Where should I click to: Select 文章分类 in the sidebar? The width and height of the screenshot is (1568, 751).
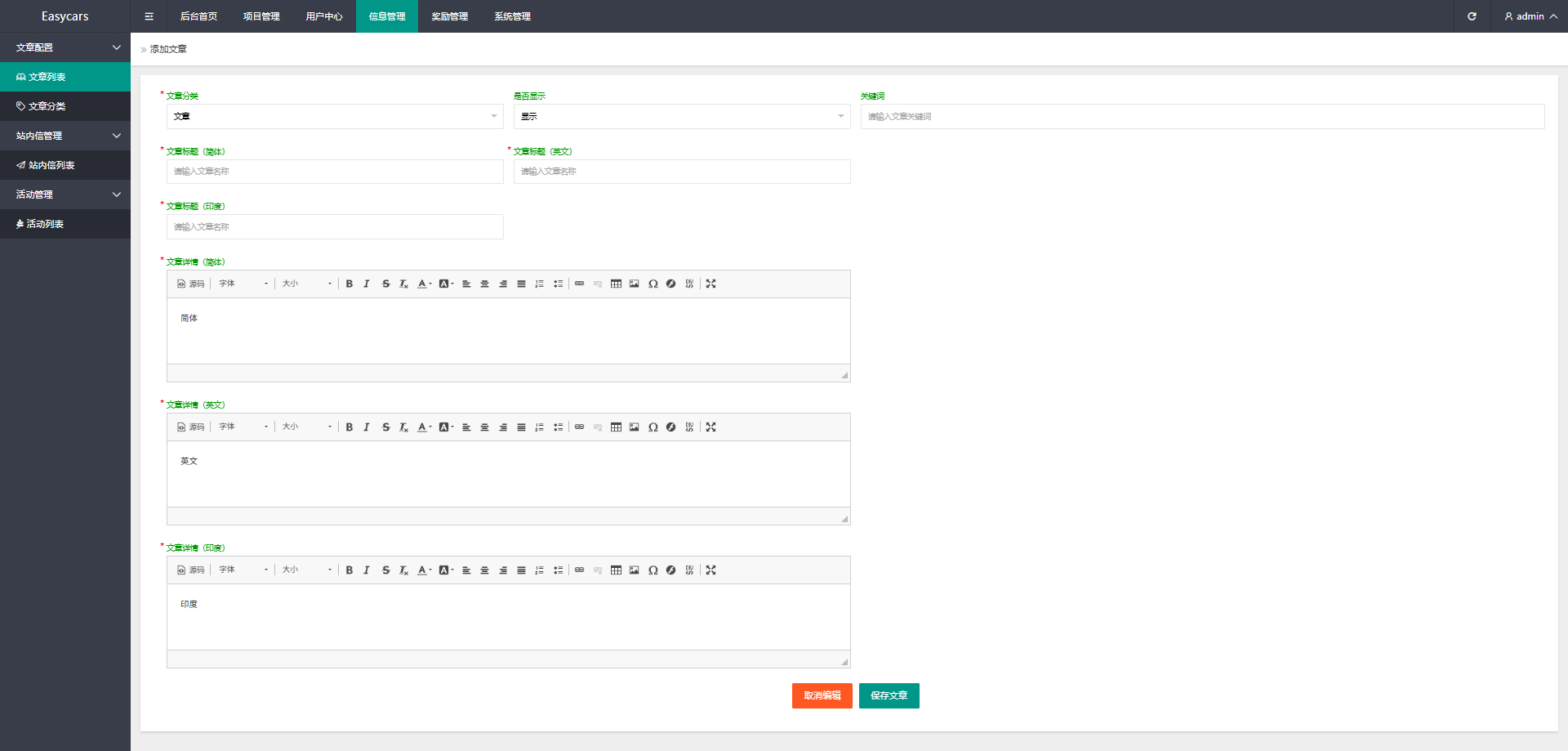[47, 106]
